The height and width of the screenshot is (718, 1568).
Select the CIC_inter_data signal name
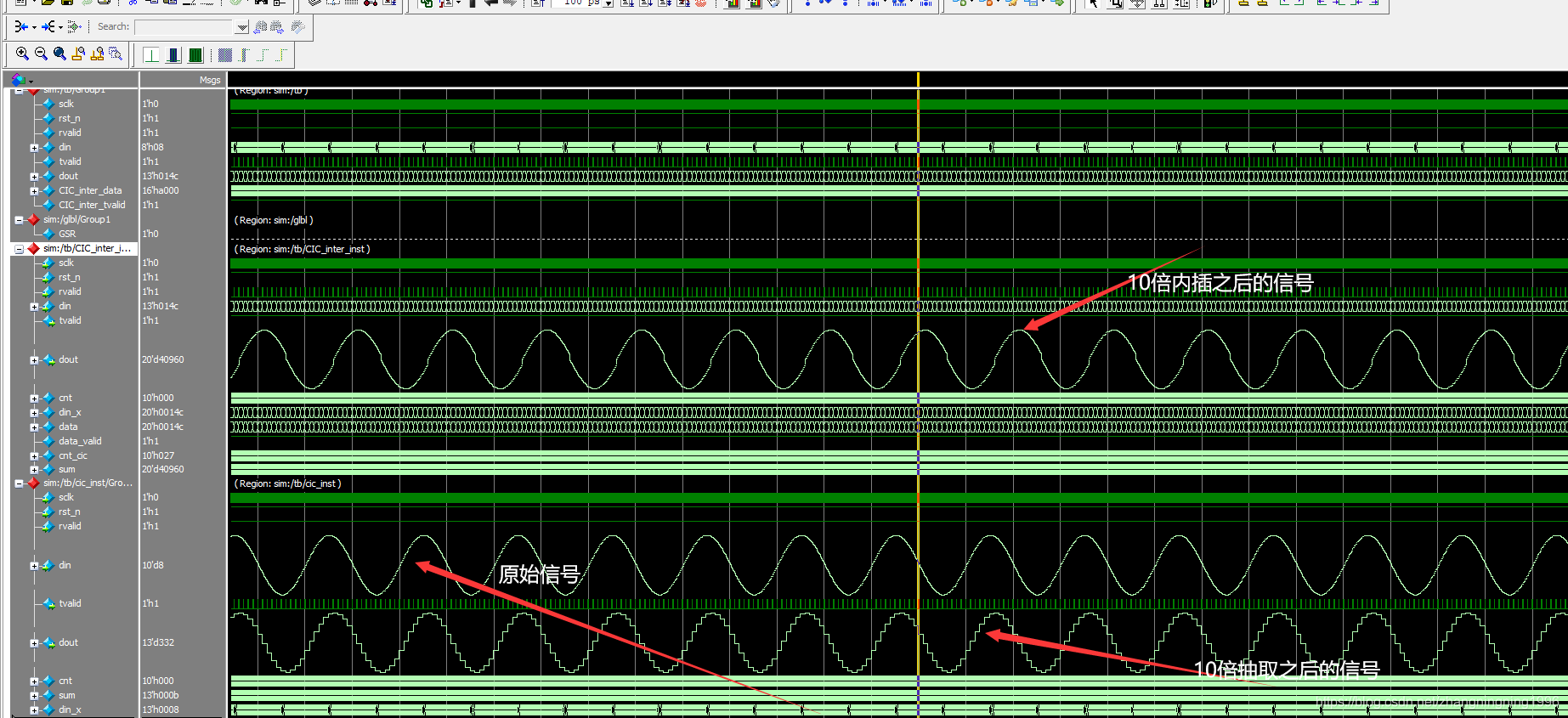pyautogui.click(x=90, y=190)
